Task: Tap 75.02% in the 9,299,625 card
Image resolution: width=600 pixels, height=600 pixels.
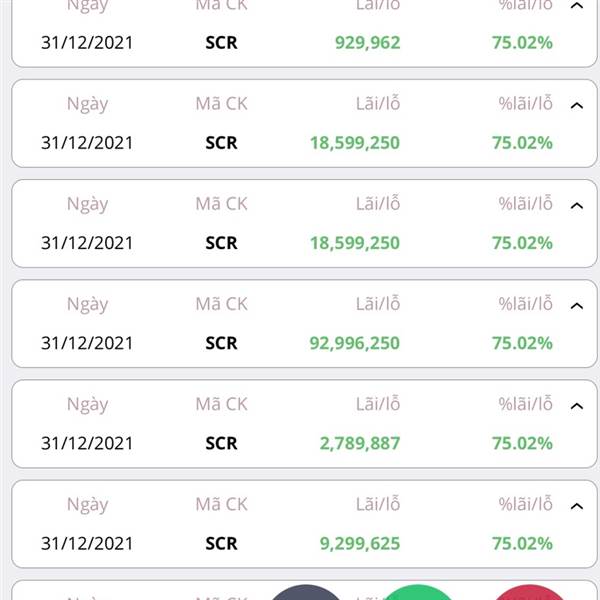Action: pos(522,543)
